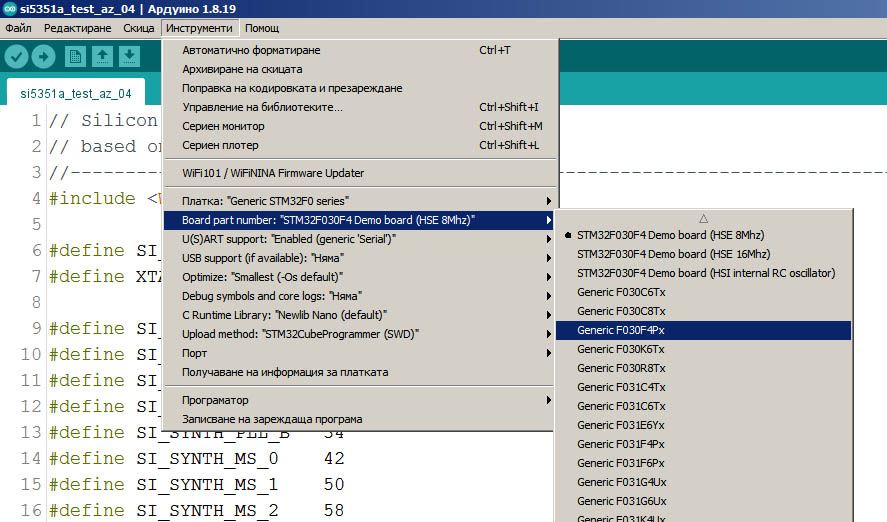Viewport: 887px width, 522px height.
Task: Choose STM32F030F4 Demo board (HSE 16Mhz)
Action: [x=673, y=254]
